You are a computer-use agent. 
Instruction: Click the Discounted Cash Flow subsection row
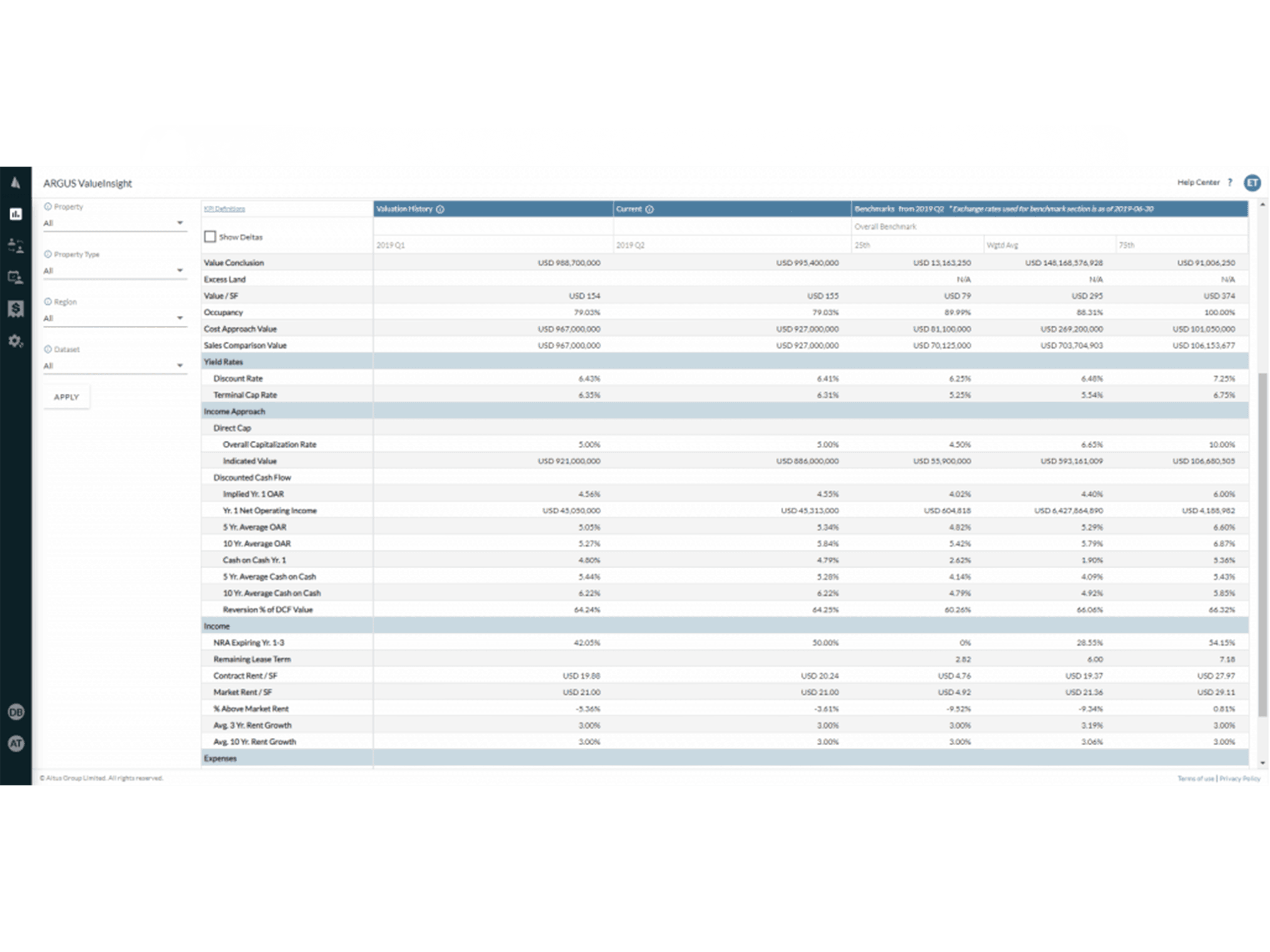pos(725,477)
